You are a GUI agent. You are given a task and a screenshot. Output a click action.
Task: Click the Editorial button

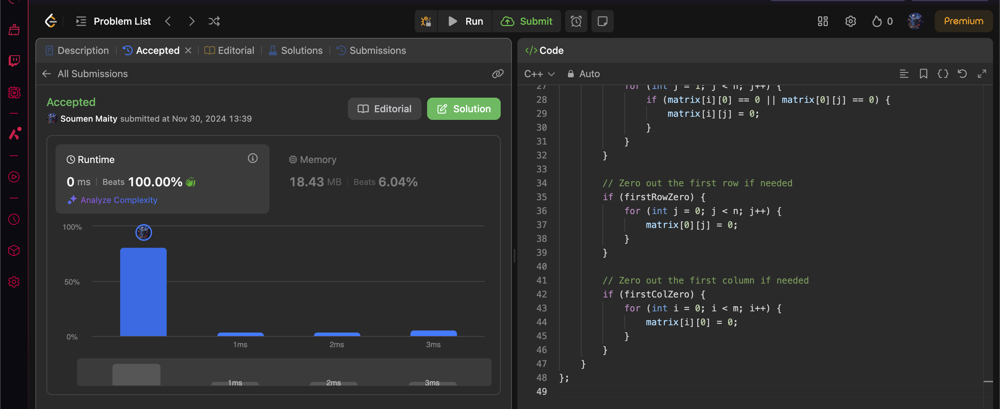coord(385,109)
